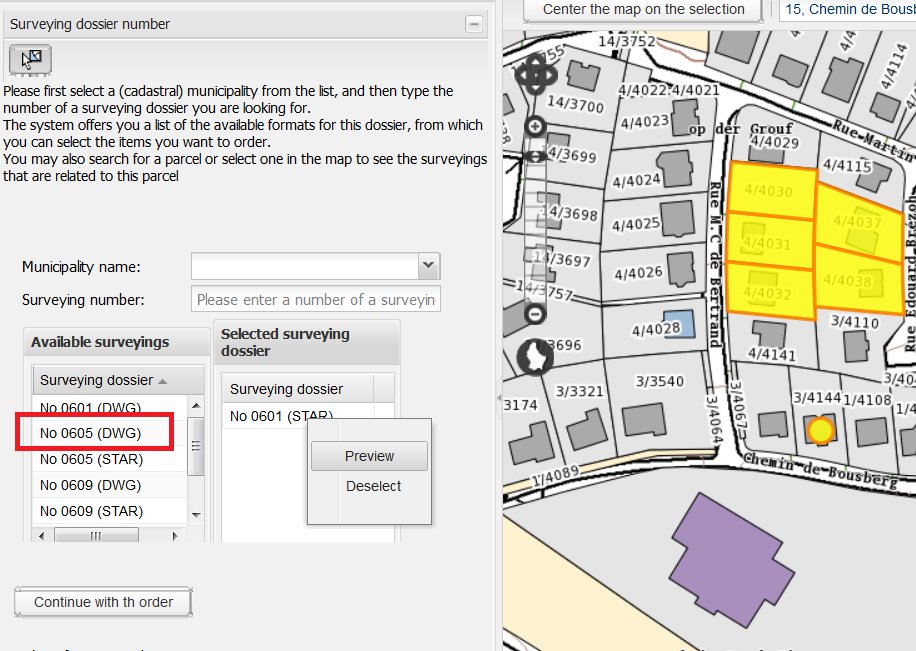
Task: Zoom out using the map minus button
Action: coord(535,314)
